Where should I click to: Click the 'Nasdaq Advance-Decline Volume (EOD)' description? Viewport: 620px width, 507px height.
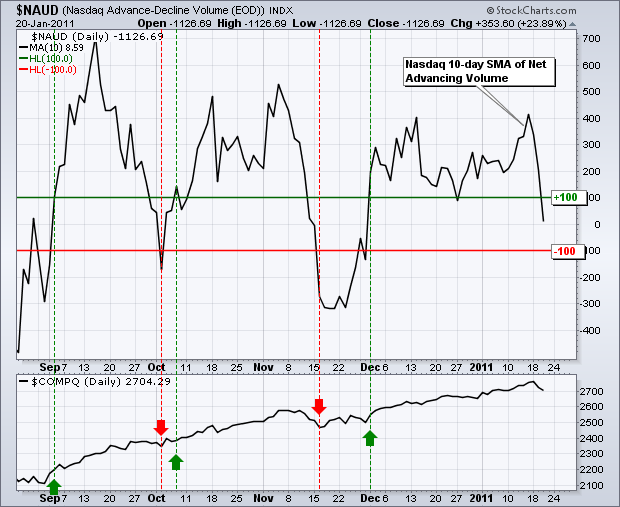tap(163, 10)
